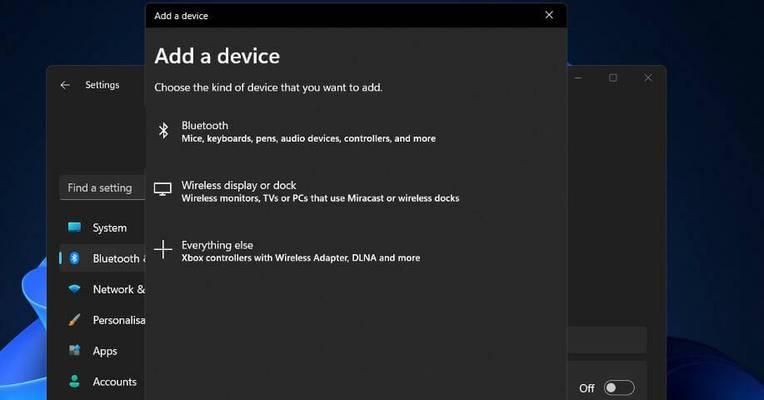
Task: Click the Personalisation paintbrush icon
Action: click(75, 320)
